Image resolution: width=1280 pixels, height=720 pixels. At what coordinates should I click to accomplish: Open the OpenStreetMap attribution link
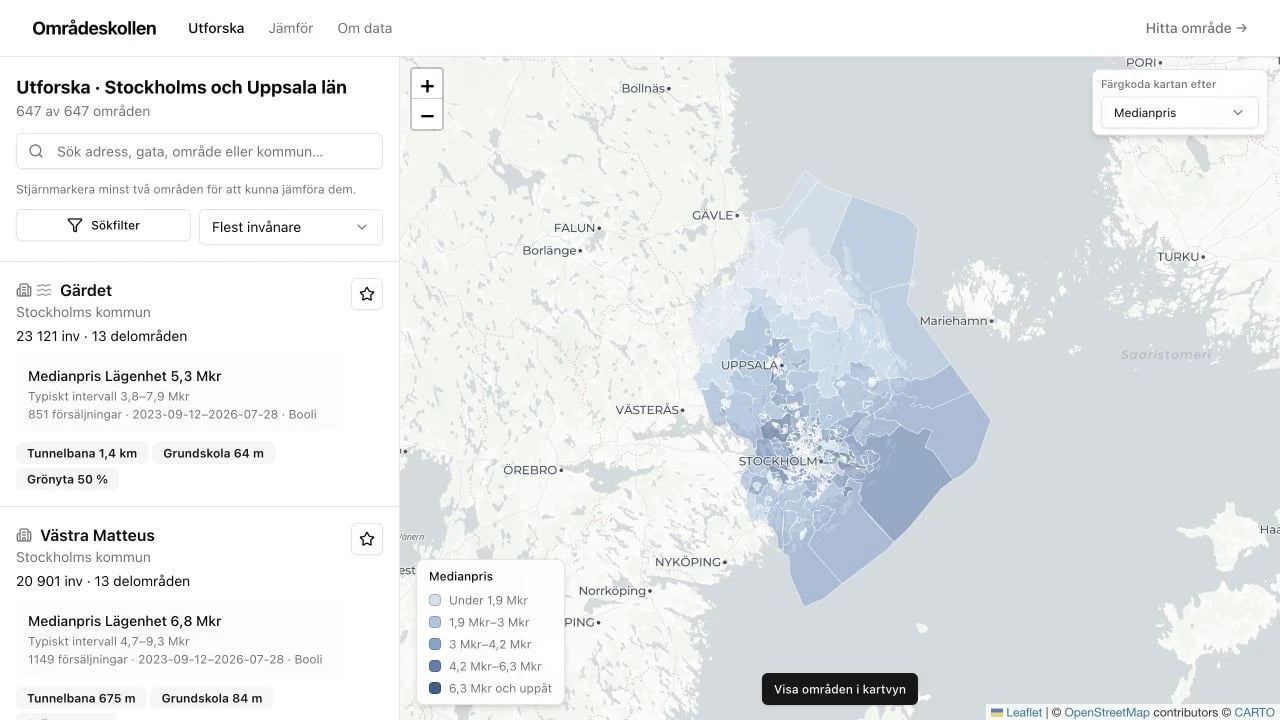pyautogui.click(x=1107, y=712)
